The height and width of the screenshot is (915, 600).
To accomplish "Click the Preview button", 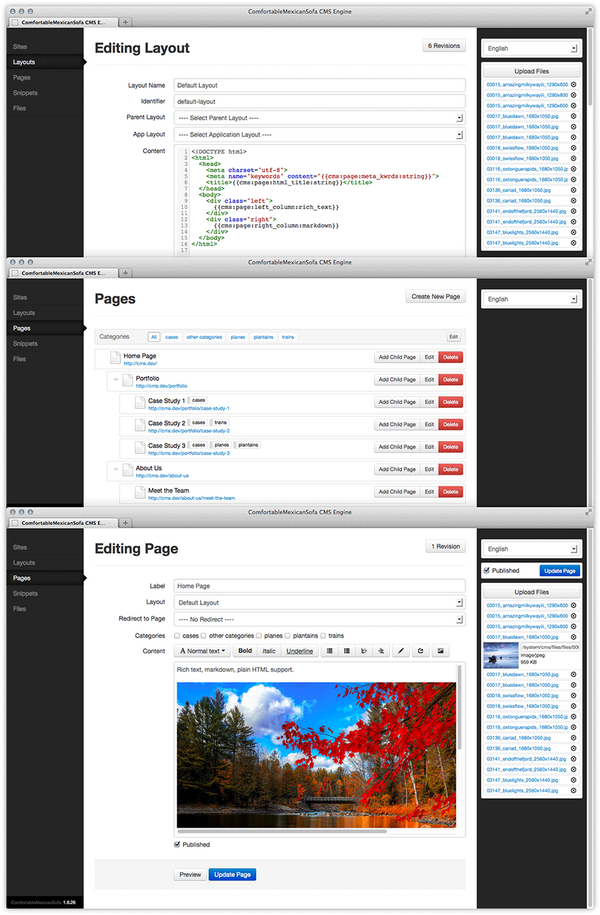I will tap(190, 875).
